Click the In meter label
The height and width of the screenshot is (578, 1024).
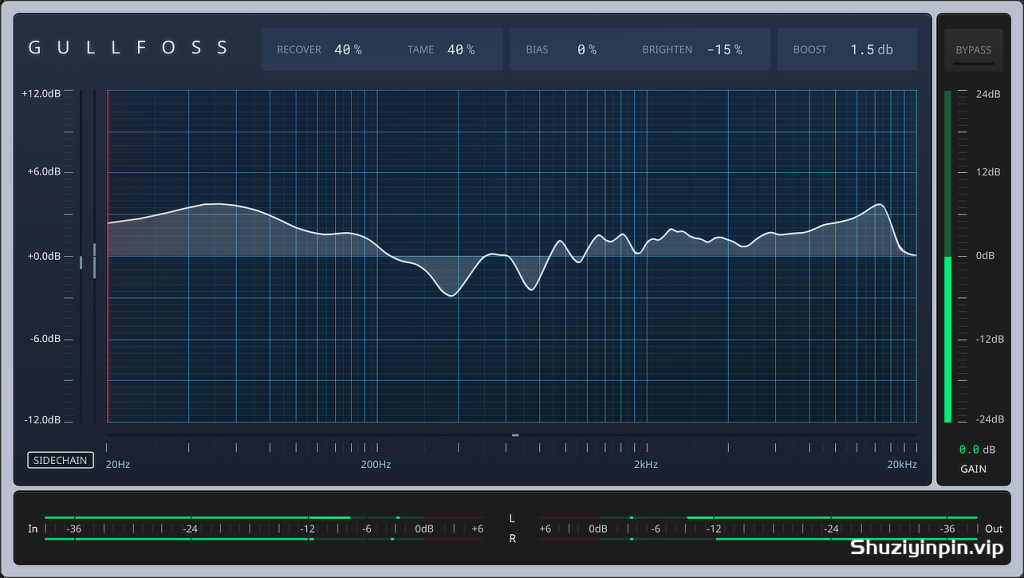pos(33,529)
